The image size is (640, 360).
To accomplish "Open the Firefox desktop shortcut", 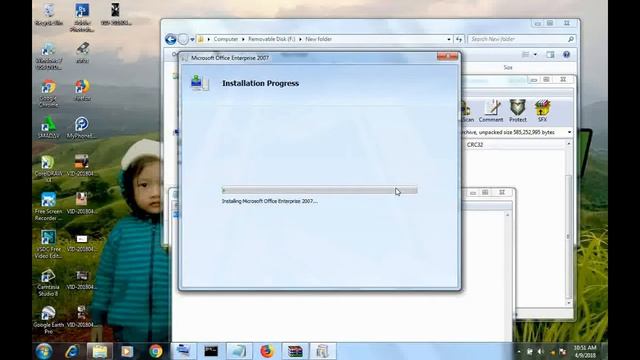I will click(82, 91).
